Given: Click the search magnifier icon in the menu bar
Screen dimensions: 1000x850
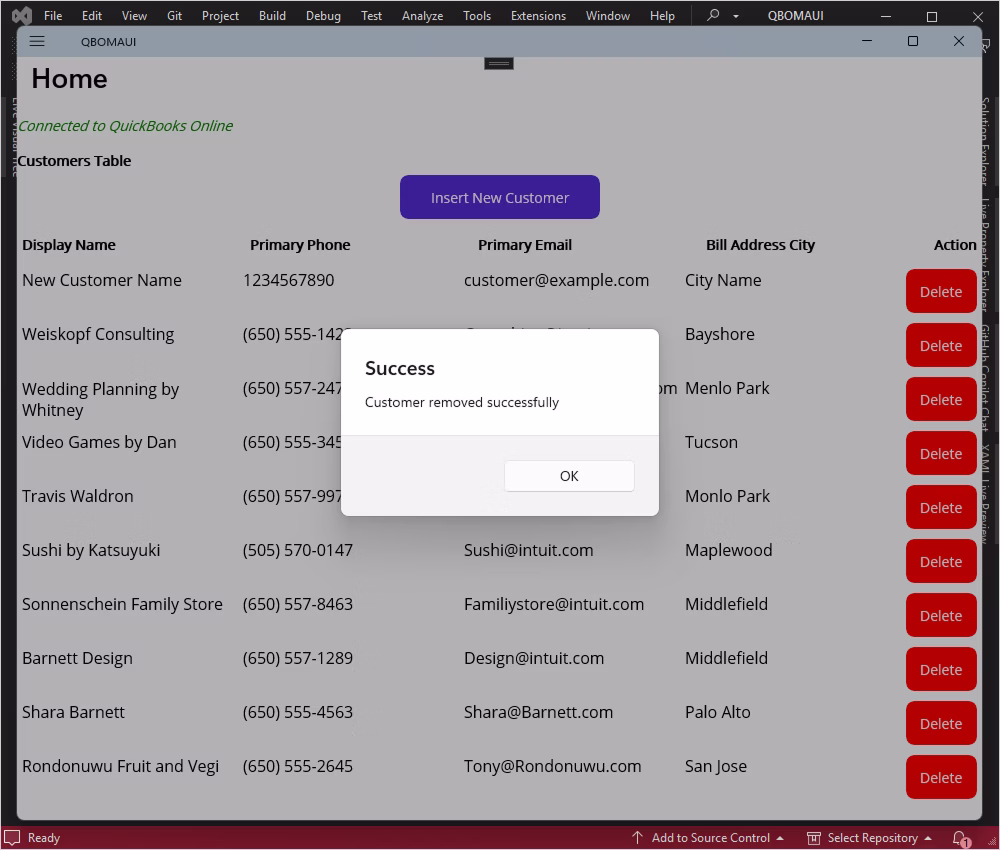Looking at the screenshot, I should click(x=713, y=15).
